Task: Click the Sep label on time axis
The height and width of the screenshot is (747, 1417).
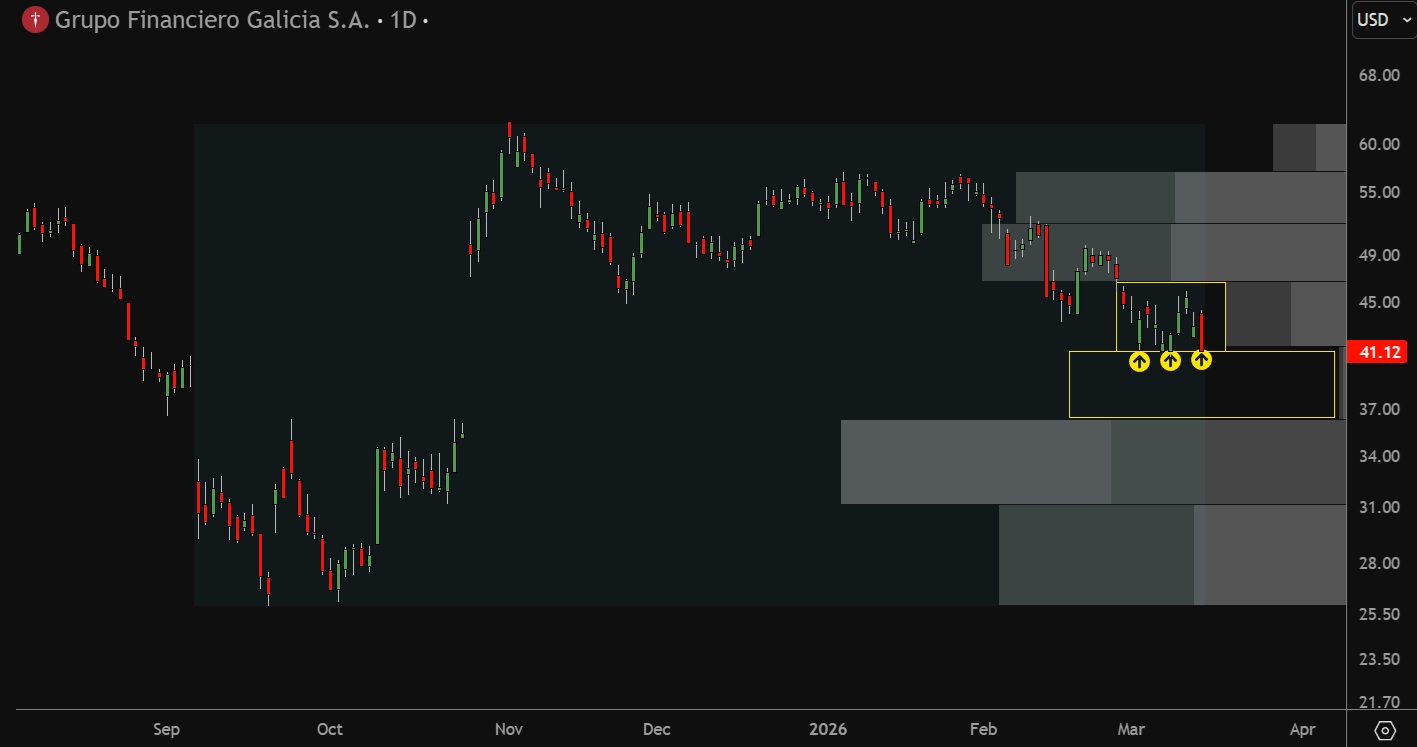Action: 166,729
